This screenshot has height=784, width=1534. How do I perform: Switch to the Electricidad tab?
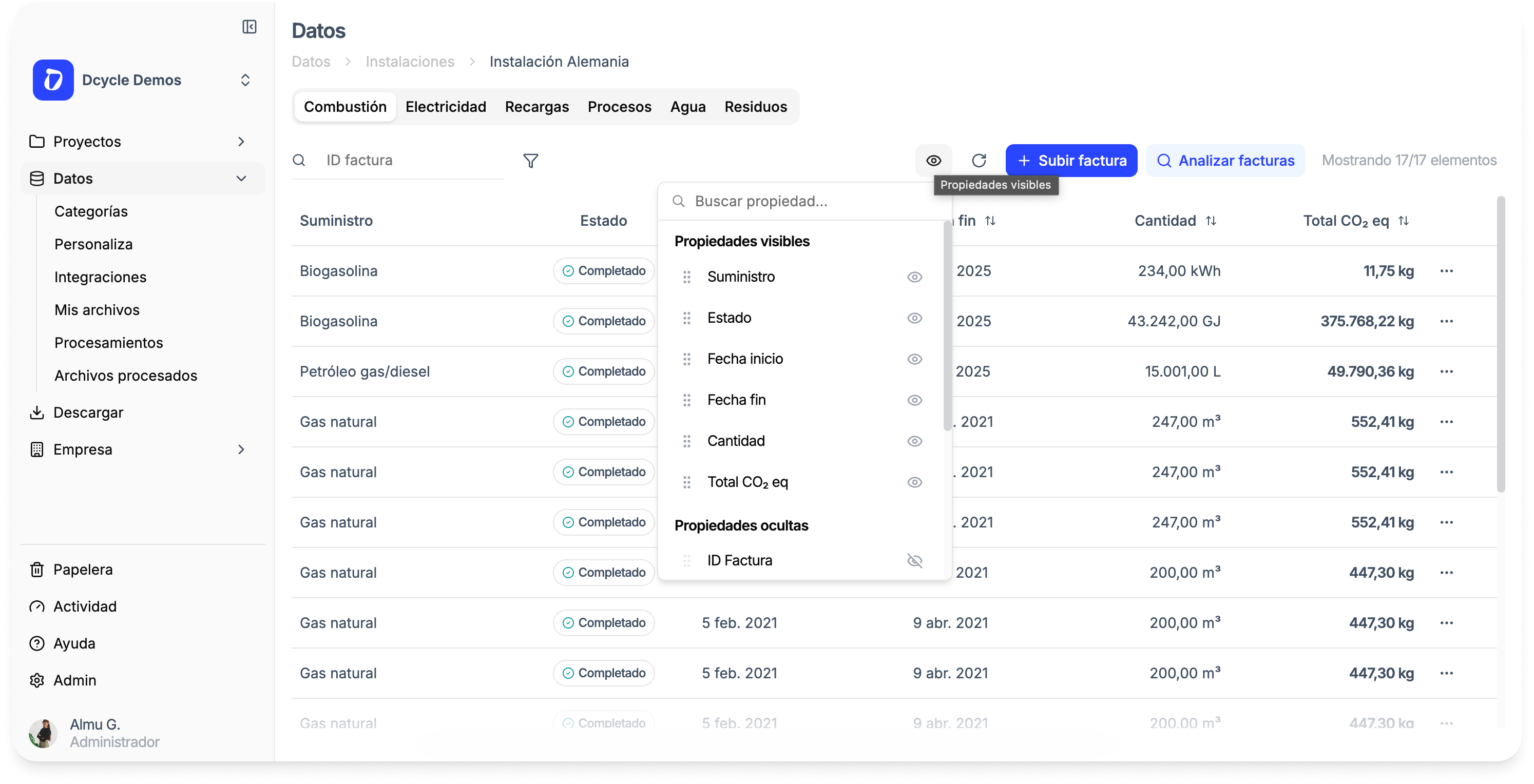tap(446, 107)
